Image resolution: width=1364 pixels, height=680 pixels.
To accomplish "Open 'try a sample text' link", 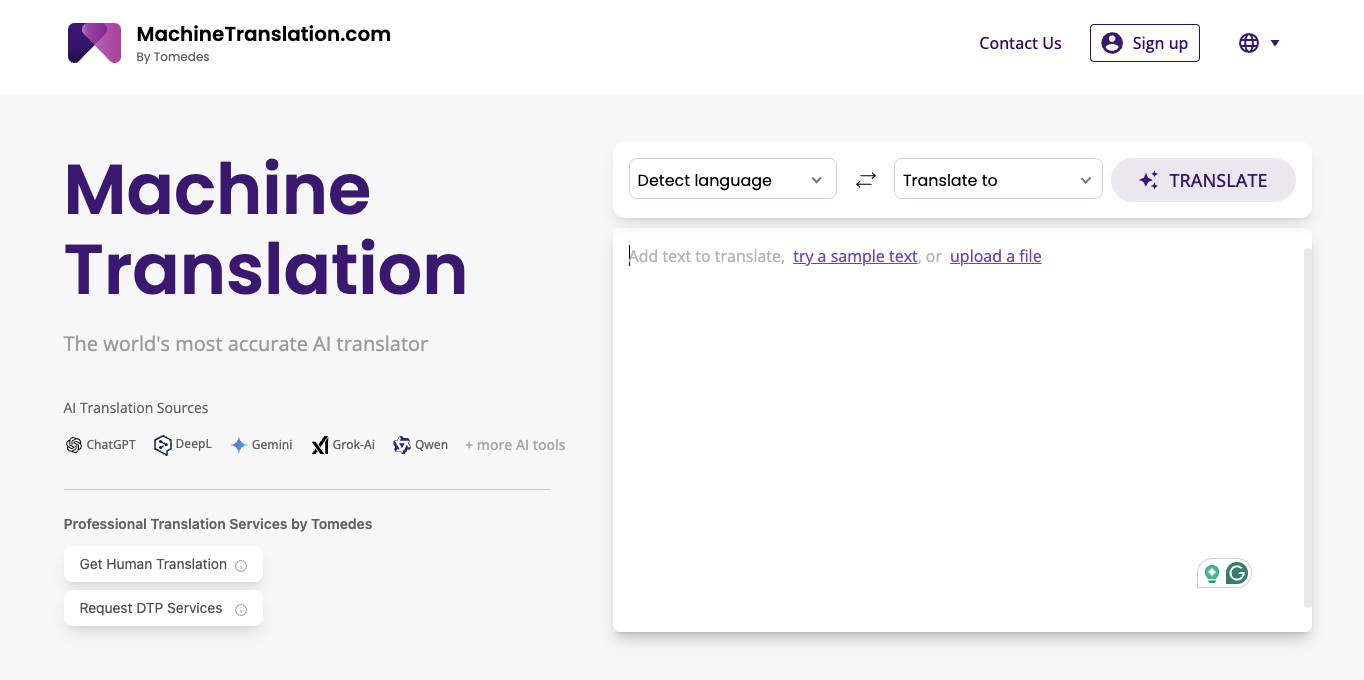I will (854, 256).
